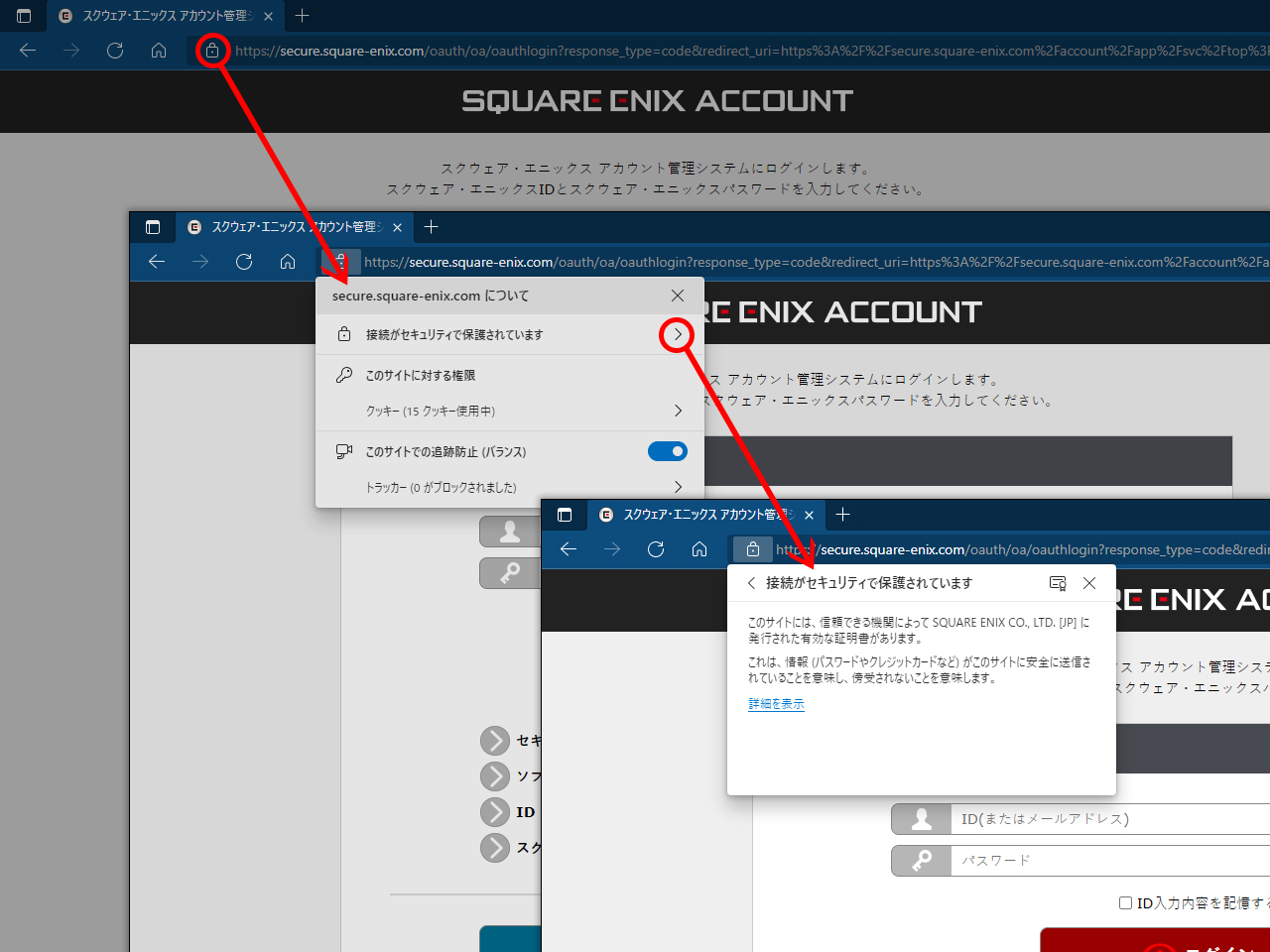Close the tab in the middle window
The width and height of the screenshot is (1270, 952).
coord(397,227)
